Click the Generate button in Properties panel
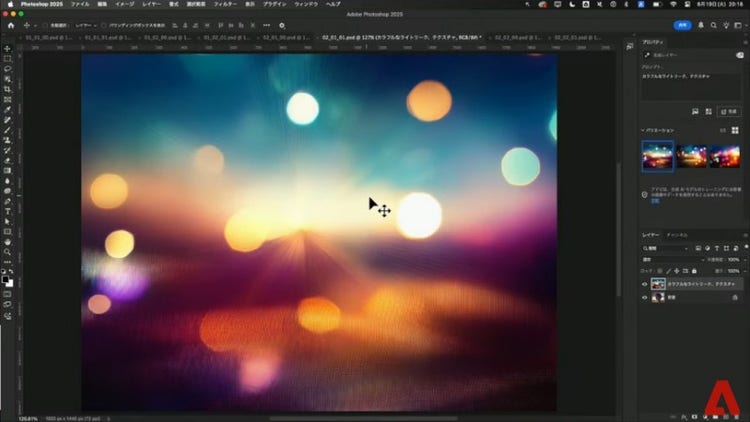Screen dimensions: 750x422 point(730,111)
